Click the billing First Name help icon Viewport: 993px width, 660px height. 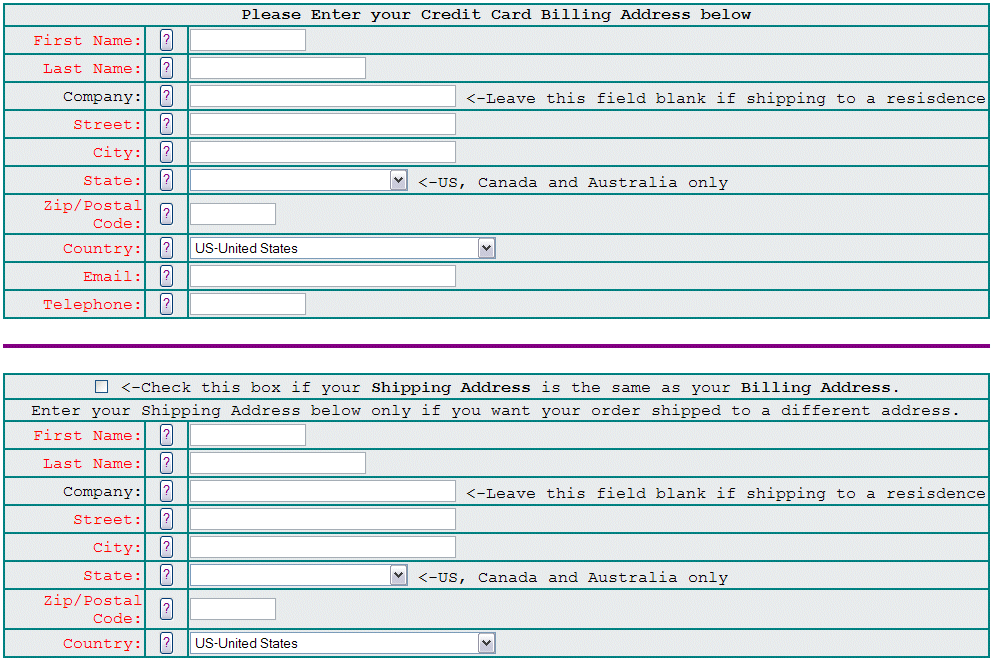(x=167, y=40)
